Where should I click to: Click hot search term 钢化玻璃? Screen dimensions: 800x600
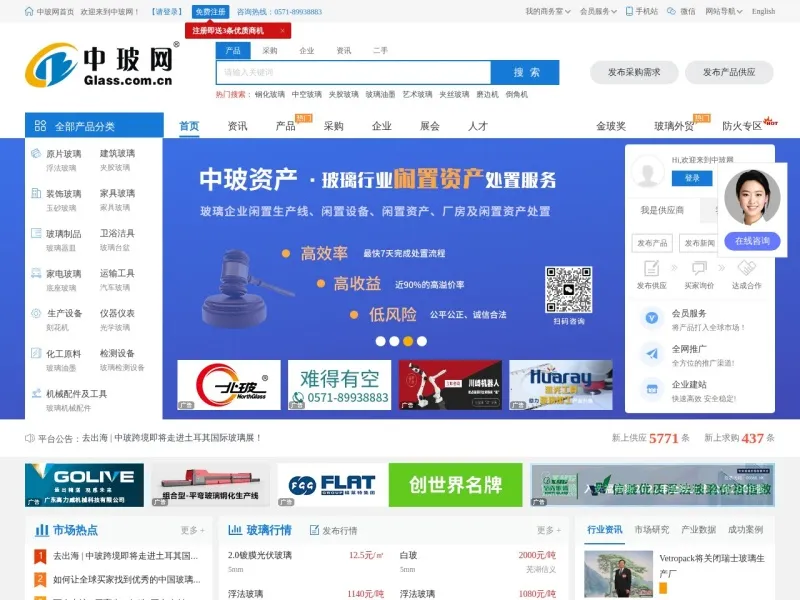click(270, 94)
